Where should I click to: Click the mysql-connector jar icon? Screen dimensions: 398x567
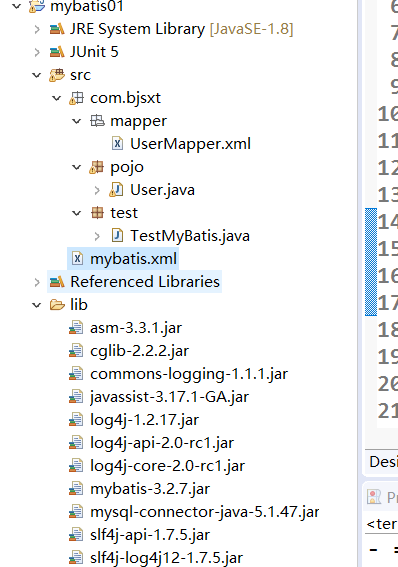point(76,512)
